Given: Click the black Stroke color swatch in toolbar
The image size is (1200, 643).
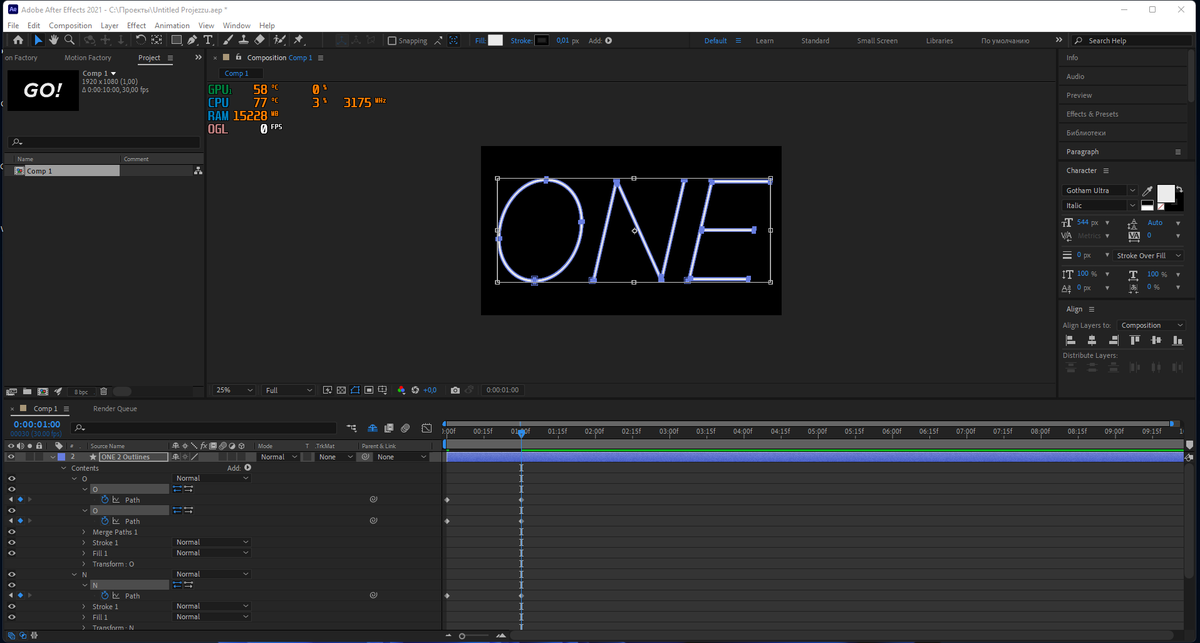Looking at the screenshot, I should click(x=542, y=41).
